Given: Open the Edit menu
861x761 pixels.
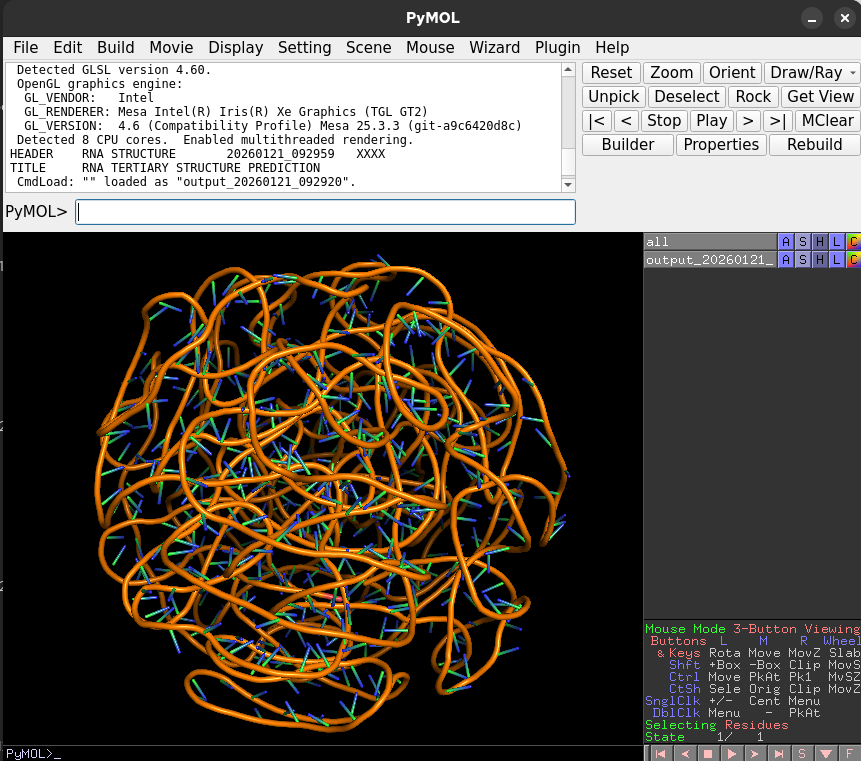Looking at the screenshot, I should (x=68, y=48).
